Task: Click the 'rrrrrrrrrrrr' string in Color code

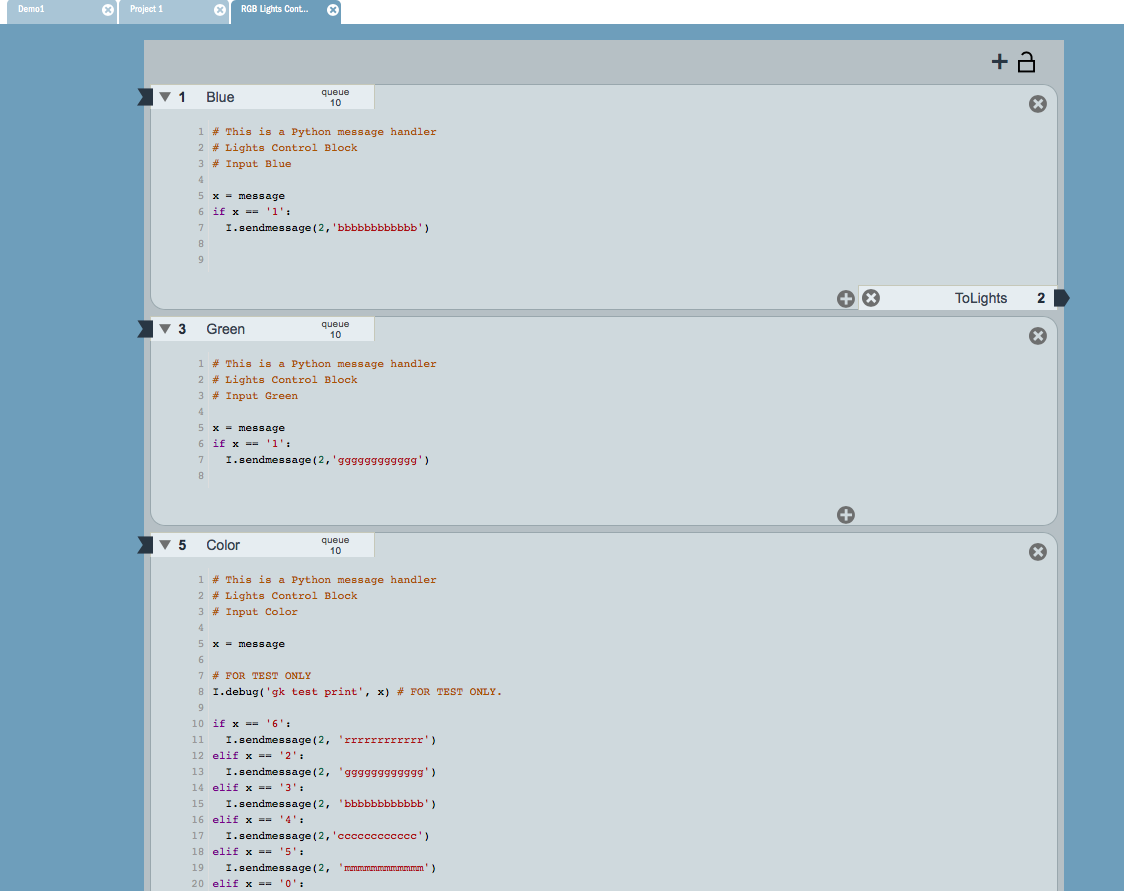Action: (384, 740)
